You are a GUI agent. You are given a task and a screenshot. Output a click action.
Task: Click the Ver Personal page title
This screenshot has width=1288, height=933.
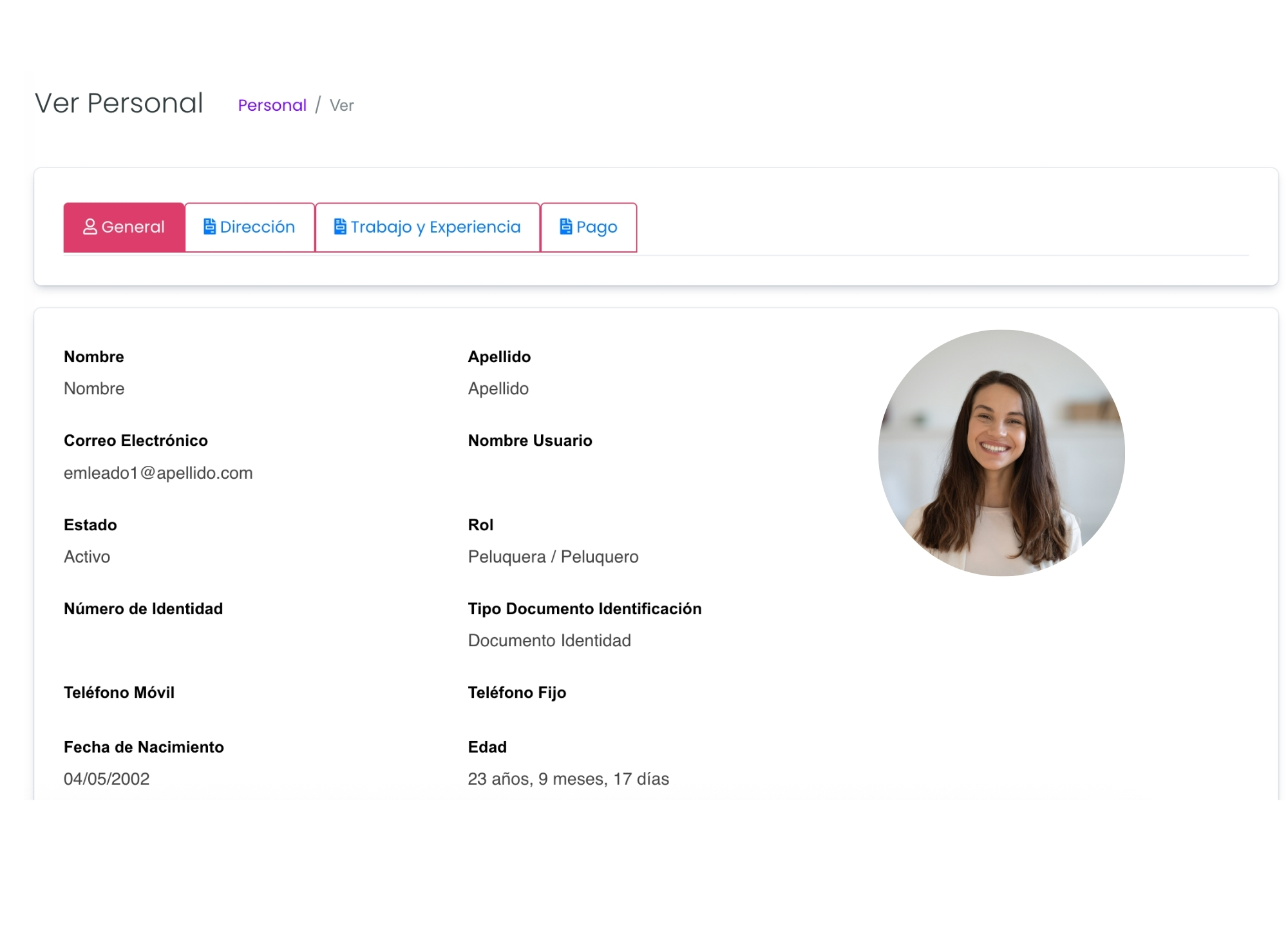click(118, 102)
